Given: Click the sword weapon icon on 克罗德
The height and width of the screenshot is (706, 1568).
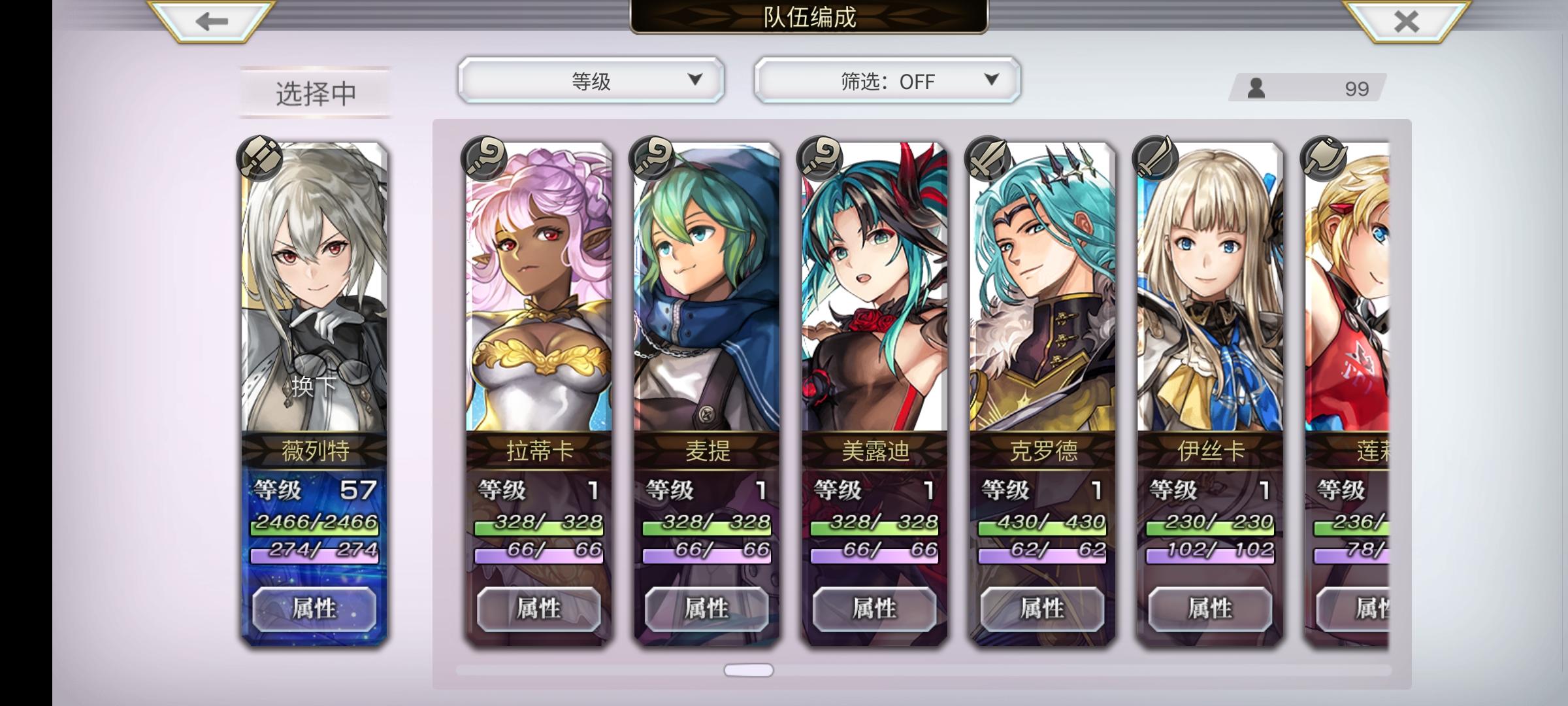Looking at the screenshot, I should coord(987,158).
